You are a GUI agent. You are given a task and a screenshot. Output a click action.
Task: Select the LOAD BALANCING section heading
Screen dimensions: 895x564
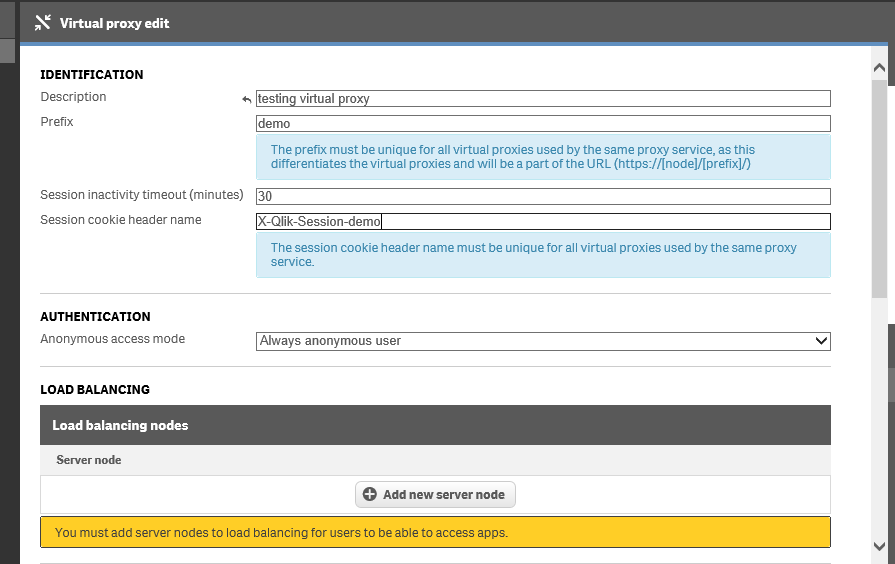[95, 390]
